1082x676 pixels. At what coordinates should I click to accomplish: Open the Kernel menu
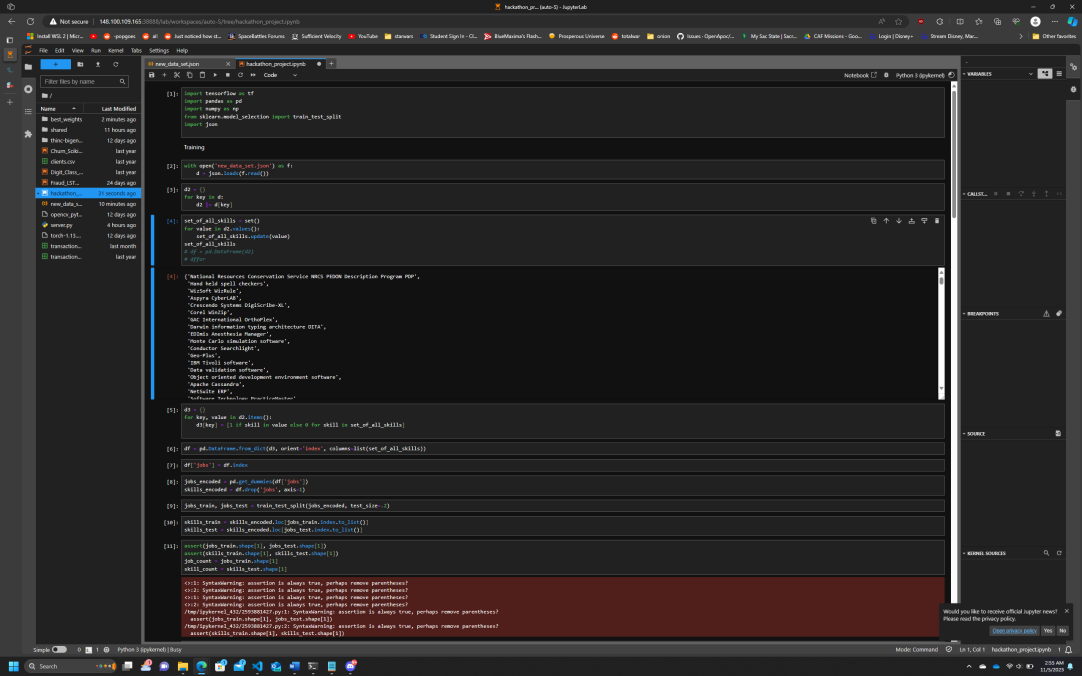115,50
